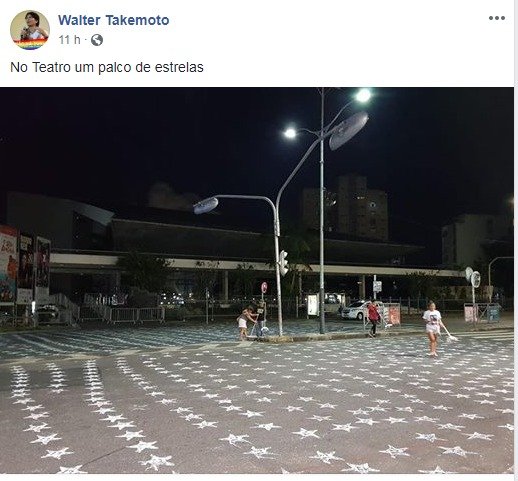Visit Walter Takemoto's profile via name link
Viewport: 518px width, 481px height.
click(x=114, y=20)
